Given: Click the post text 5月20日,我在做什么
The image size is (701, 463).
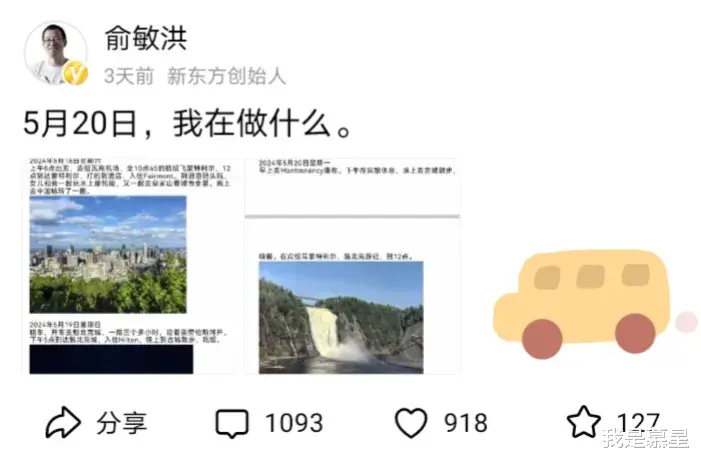Looking at the screenshot, I should [x=188, y=124].
